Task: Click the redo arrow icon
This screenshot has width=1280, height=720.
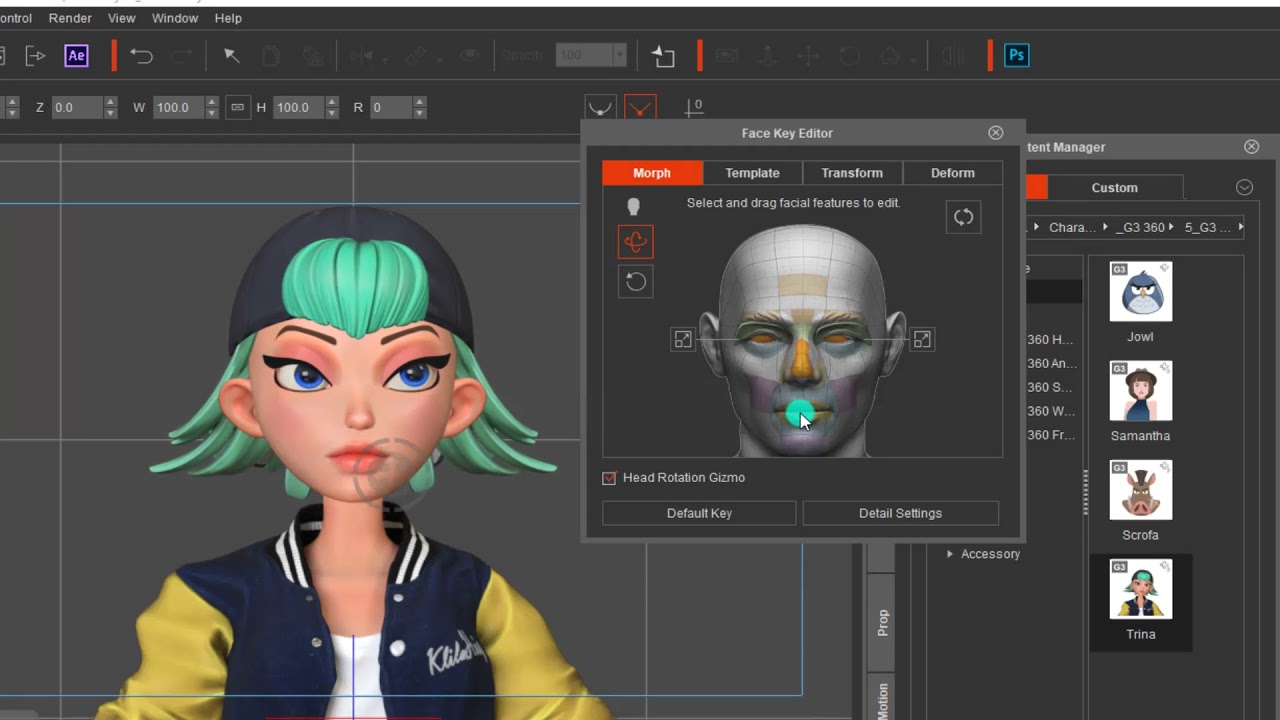Action: 181,56
